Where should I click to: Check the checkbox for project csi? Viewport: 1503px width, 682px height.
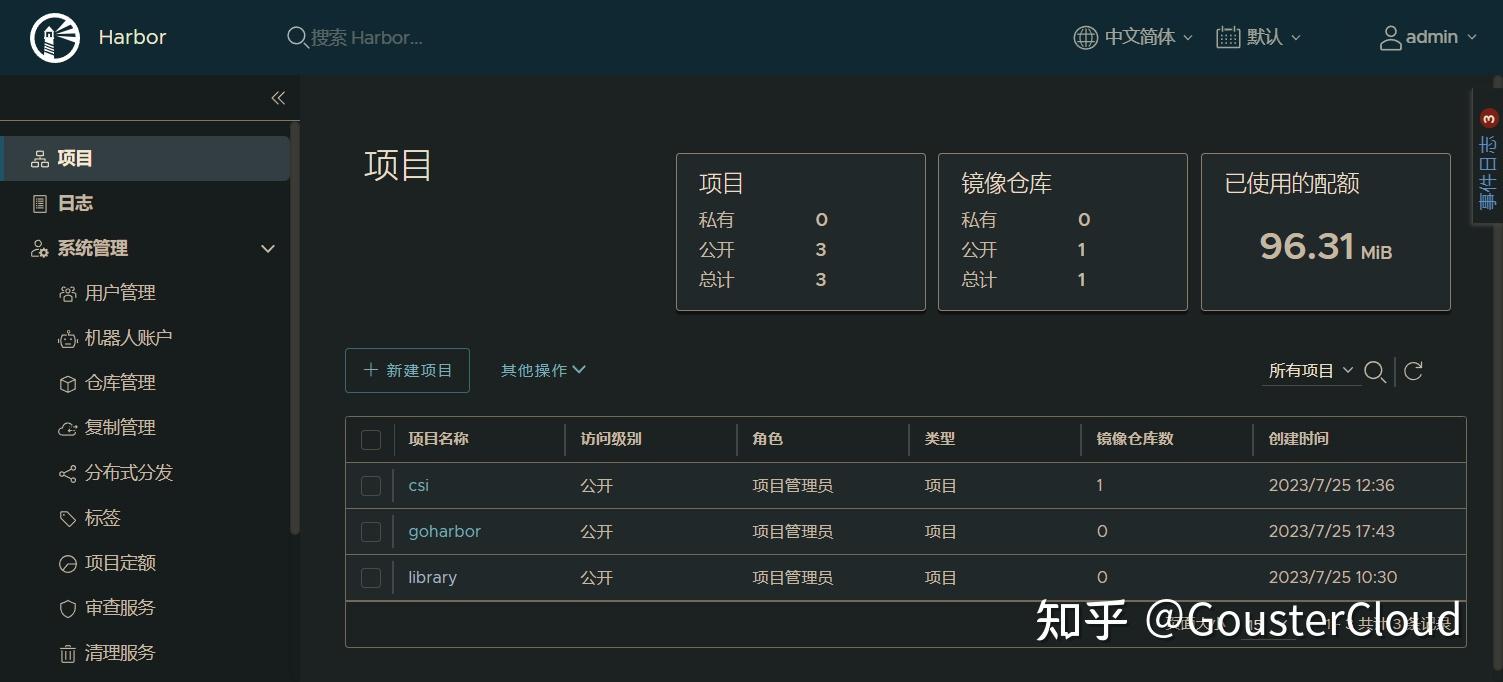[371, 485]
